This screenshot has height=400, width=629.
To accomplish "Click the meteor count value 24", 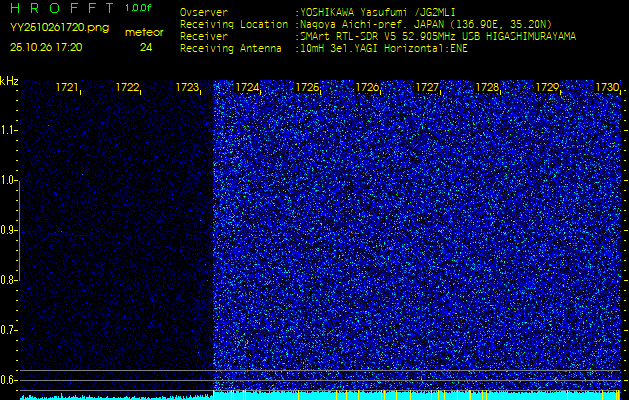I will pos(146,48).
